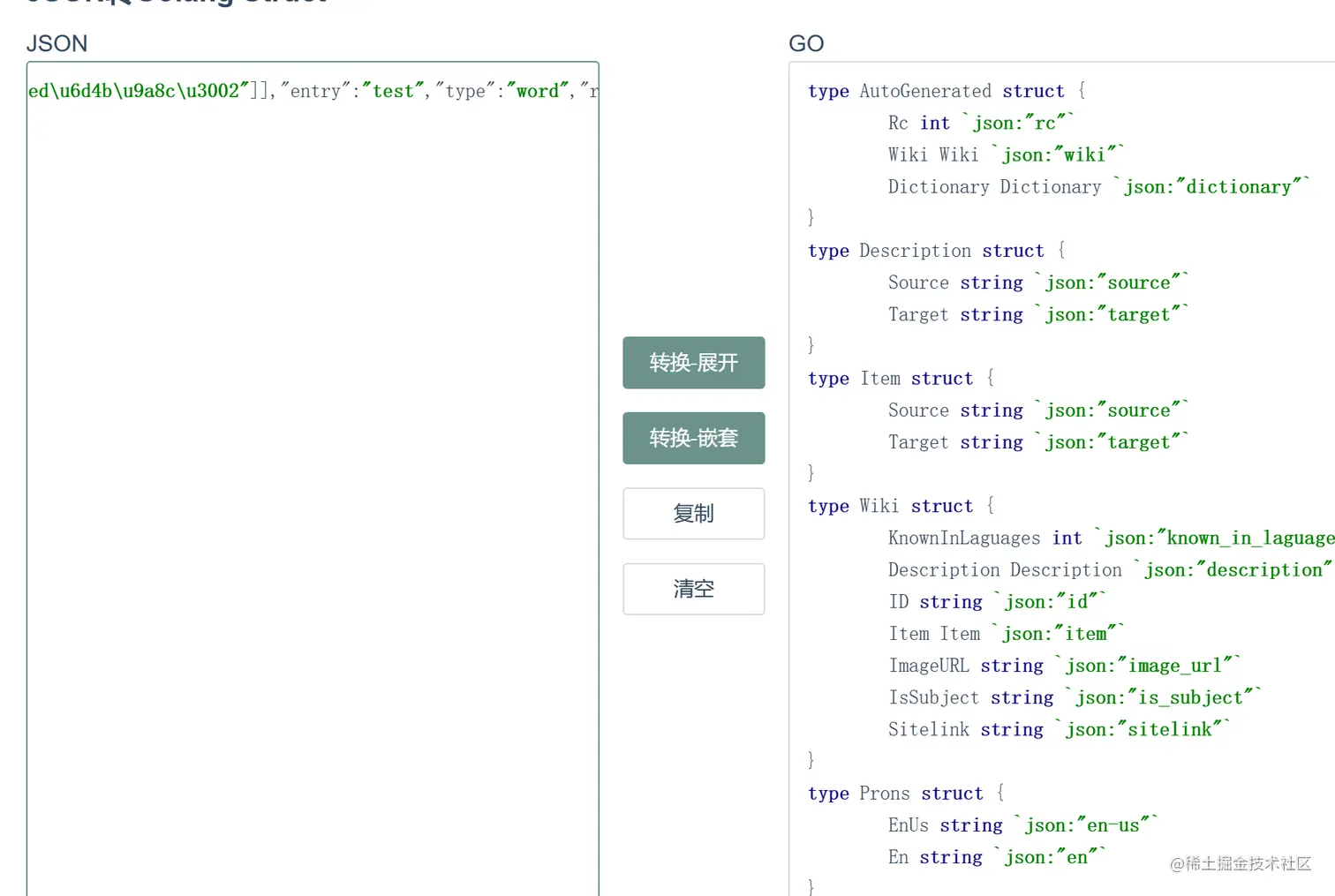Click the ID string json:"id" line
This screenshot has width=1335, height=896.
pyautogui.click(x=997, y=602)
